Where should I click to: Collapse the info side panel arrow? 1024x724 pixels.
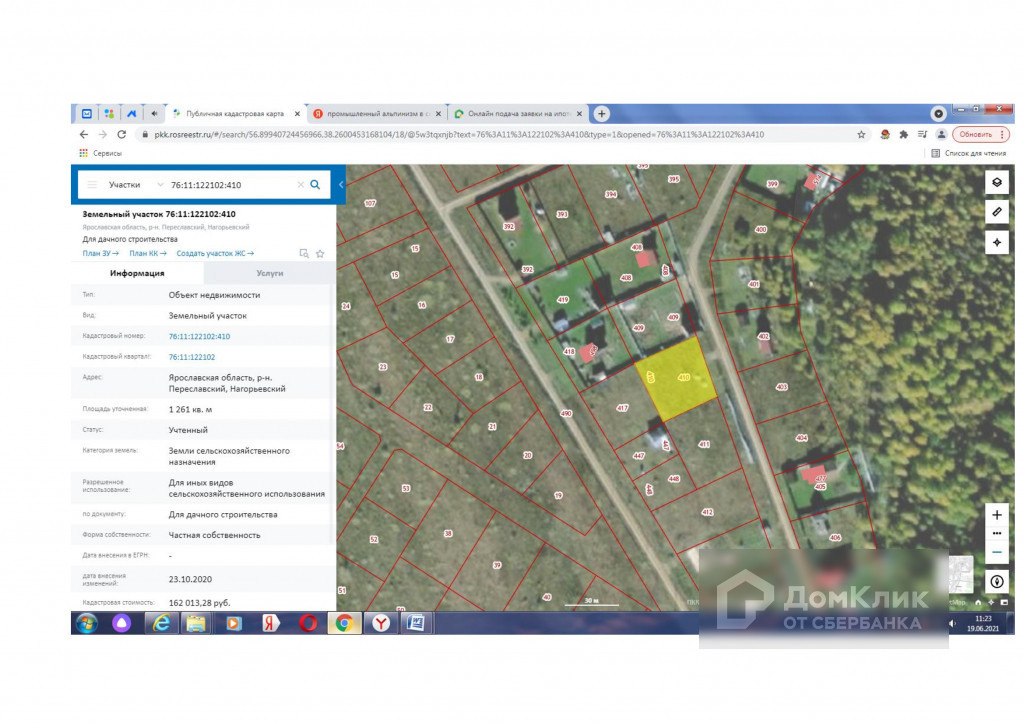pyautogui.click(x=341, y=185)
